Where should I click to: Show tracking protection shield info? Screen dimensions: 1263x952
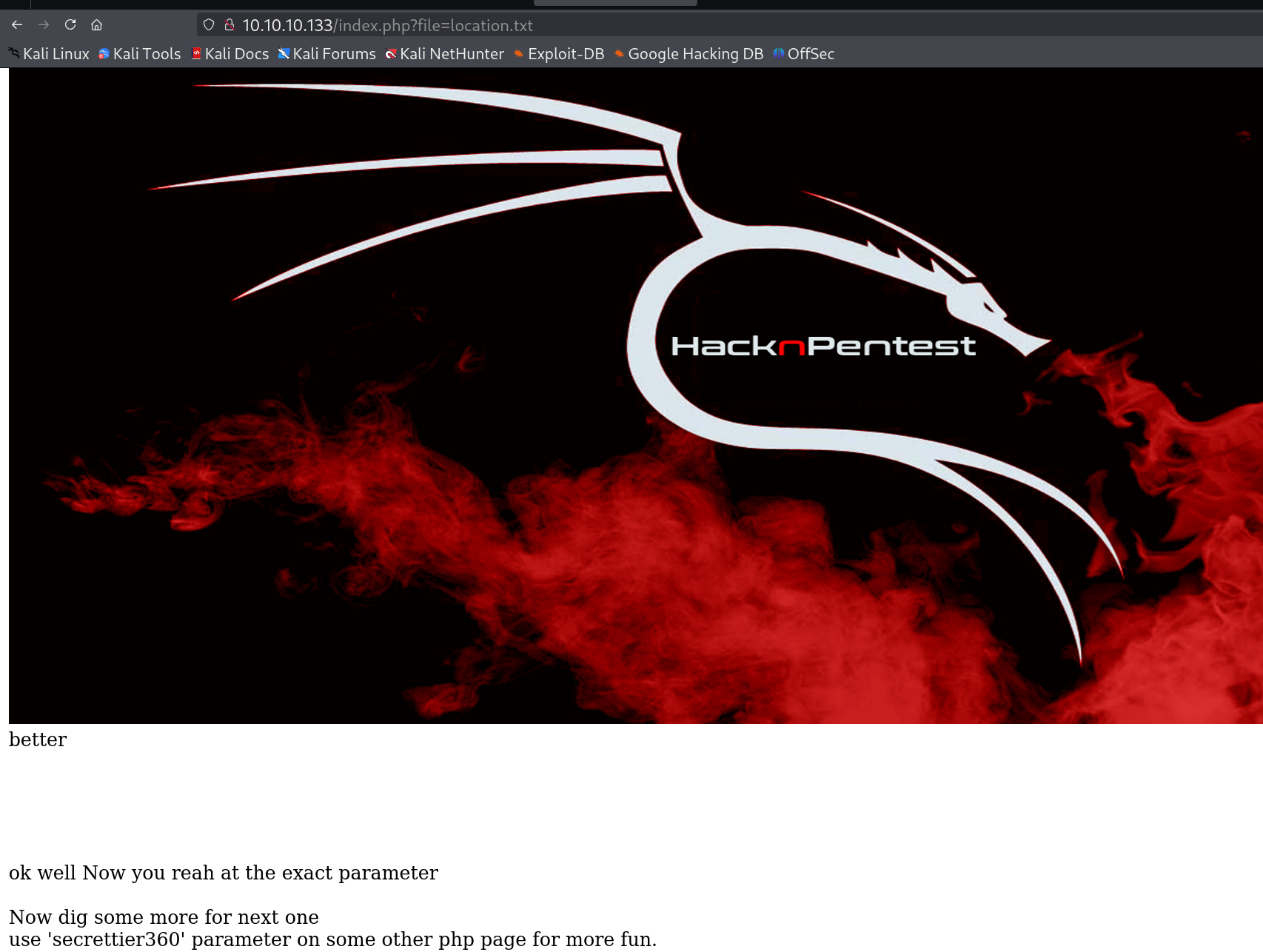pos(209,25)
